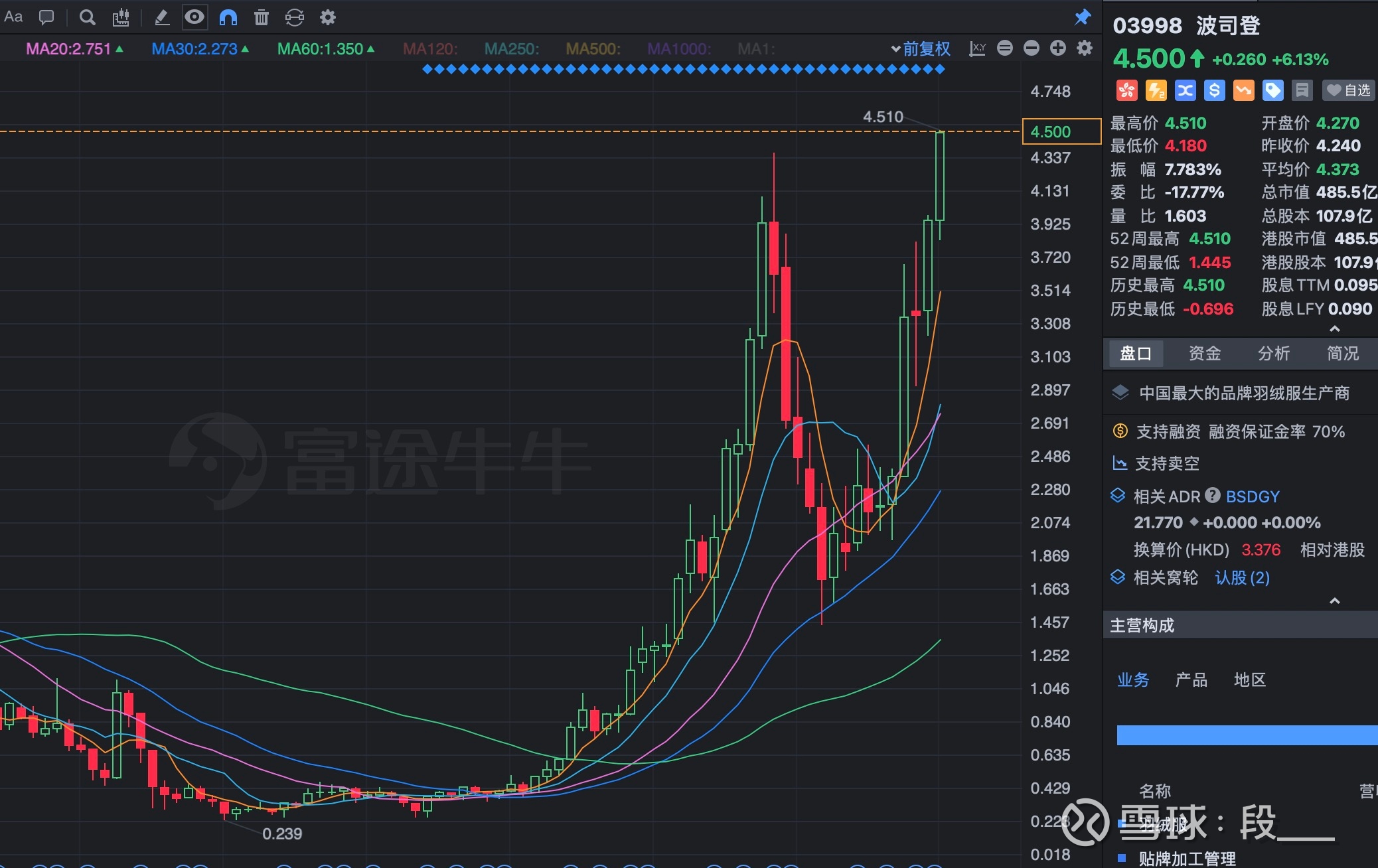This screenshot has height=868, width=1378.
Task: Toggle drawing visibility with the eye icon
Action: click(x=194, y=17)
